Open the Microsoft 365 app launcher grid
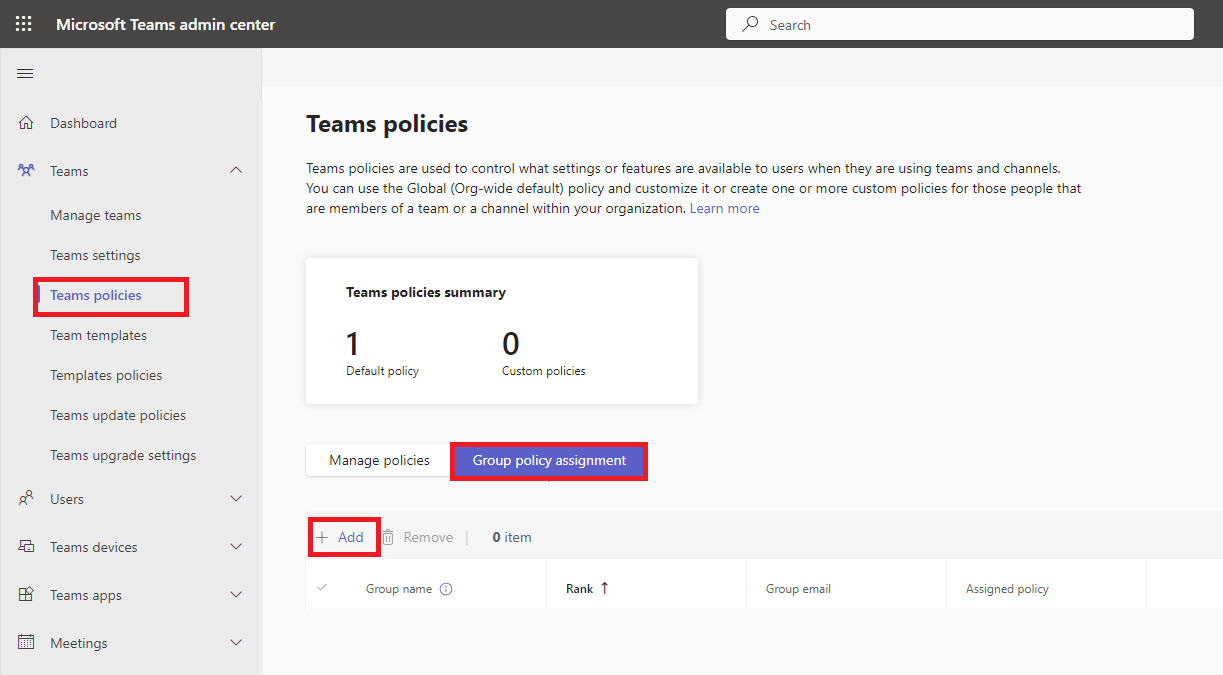Viewport: 1223px width, 675px height. point(24,23)
